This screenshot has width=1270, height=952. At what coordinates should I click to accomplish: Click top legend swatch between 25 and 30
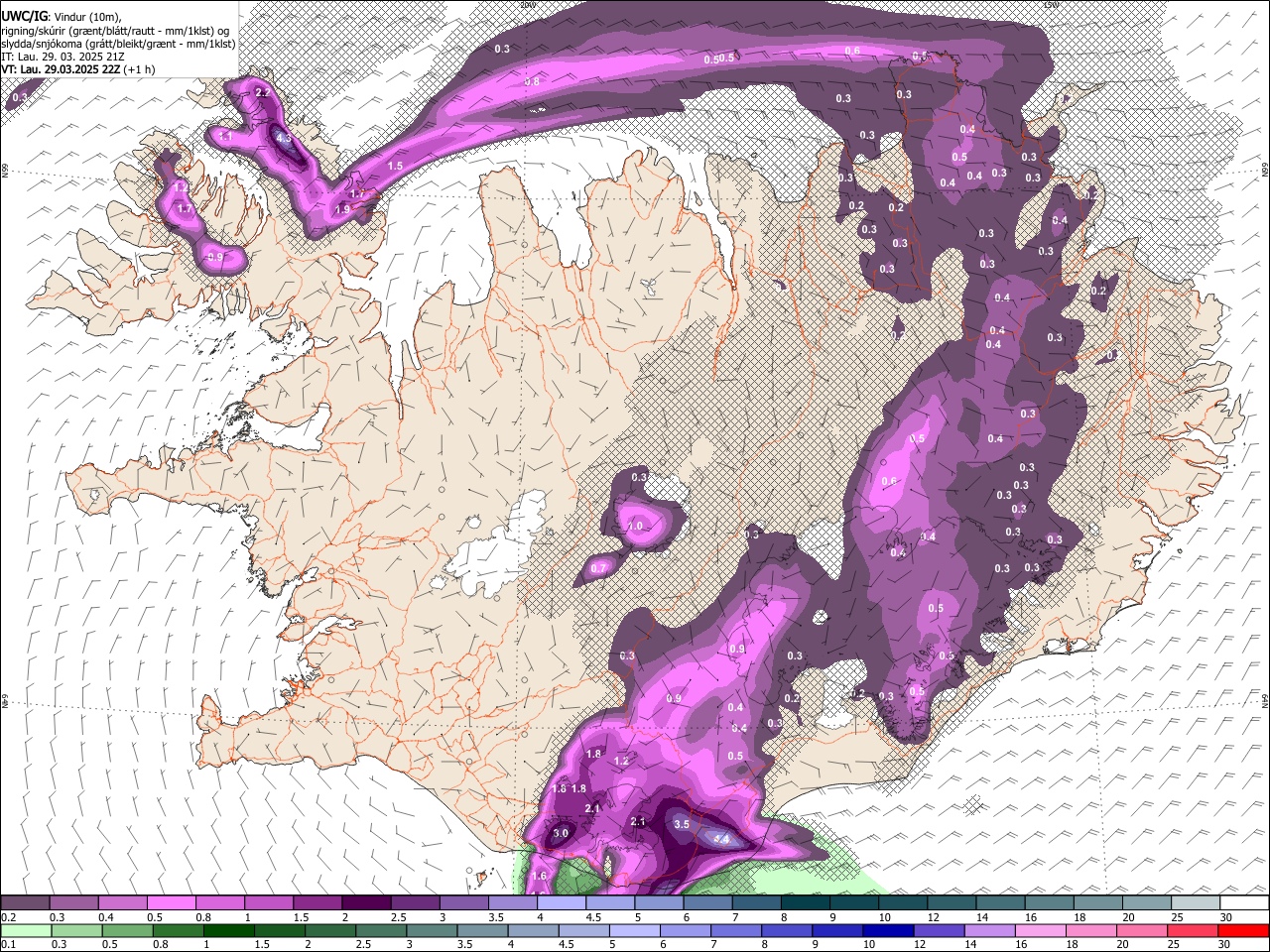1194,903
